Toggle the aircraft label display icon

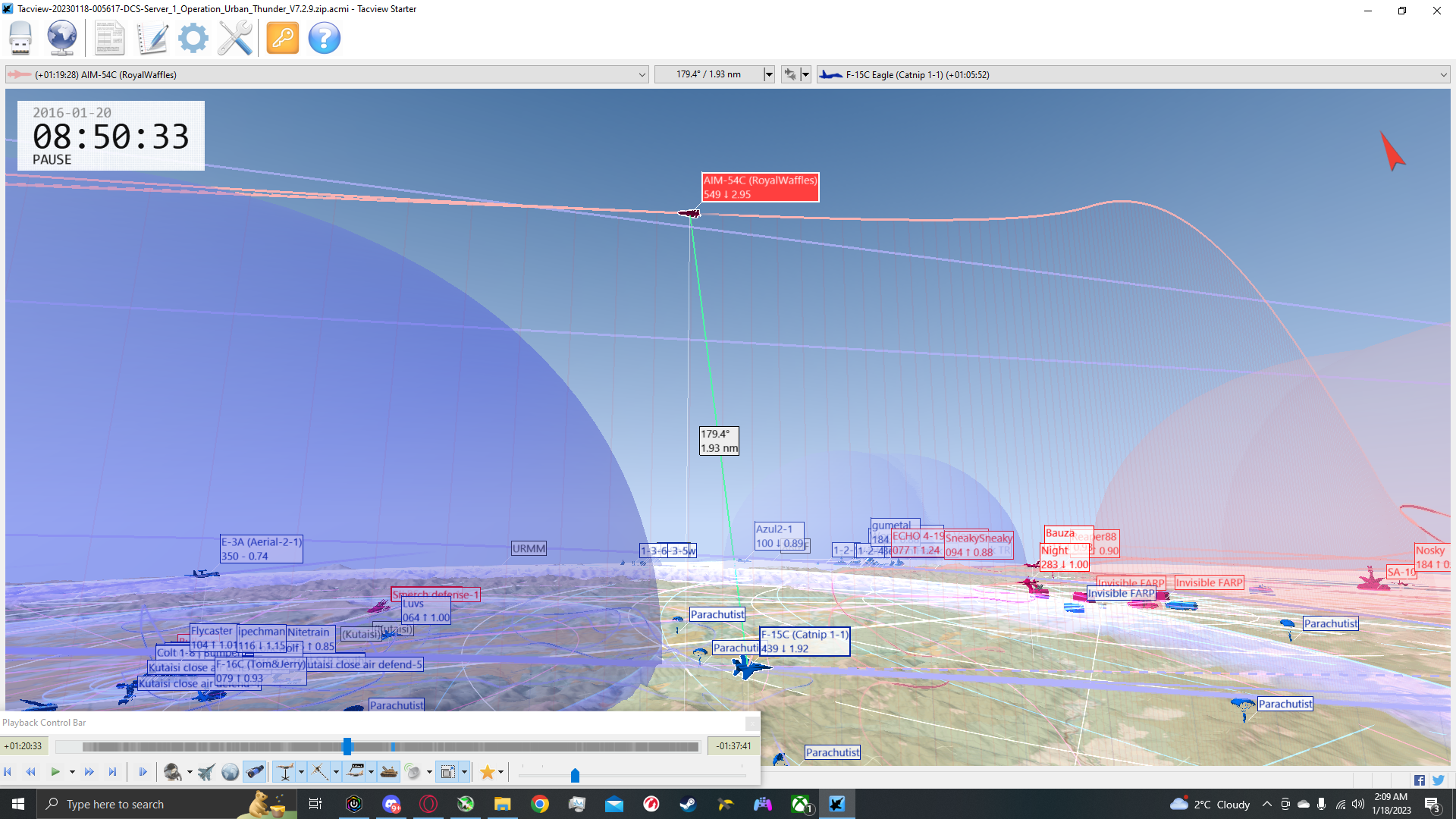click(355, 772)
